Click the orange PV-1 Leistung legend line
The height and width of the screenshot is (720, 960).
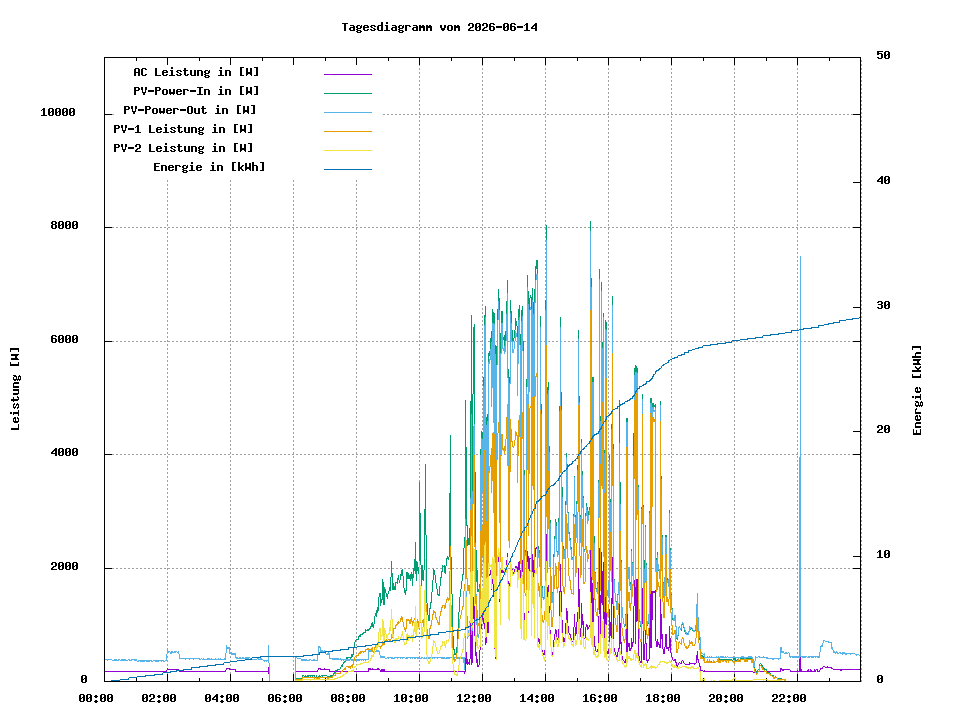pos(348,131)
